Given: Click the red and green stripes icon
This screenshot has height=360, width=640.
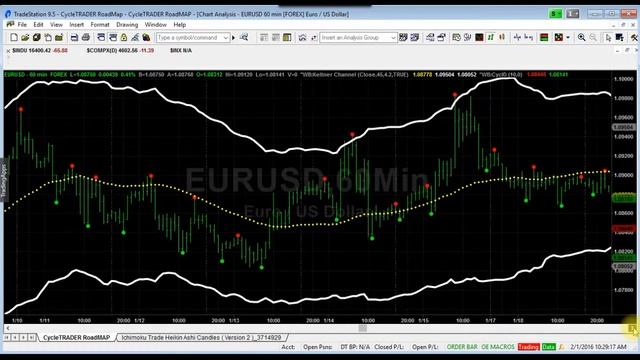Looking at the screenshot, I should [544, 38].
